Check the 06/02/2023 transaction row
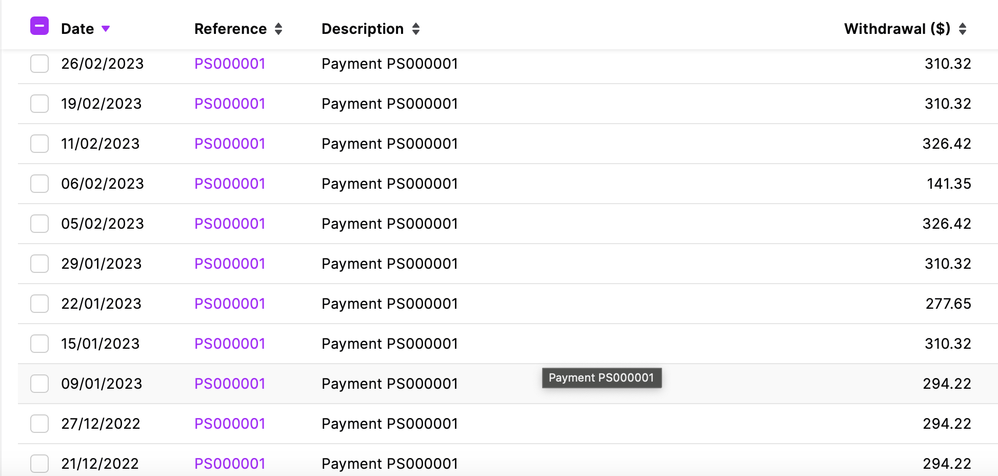998x476 pixels. (x=39, y=184)
